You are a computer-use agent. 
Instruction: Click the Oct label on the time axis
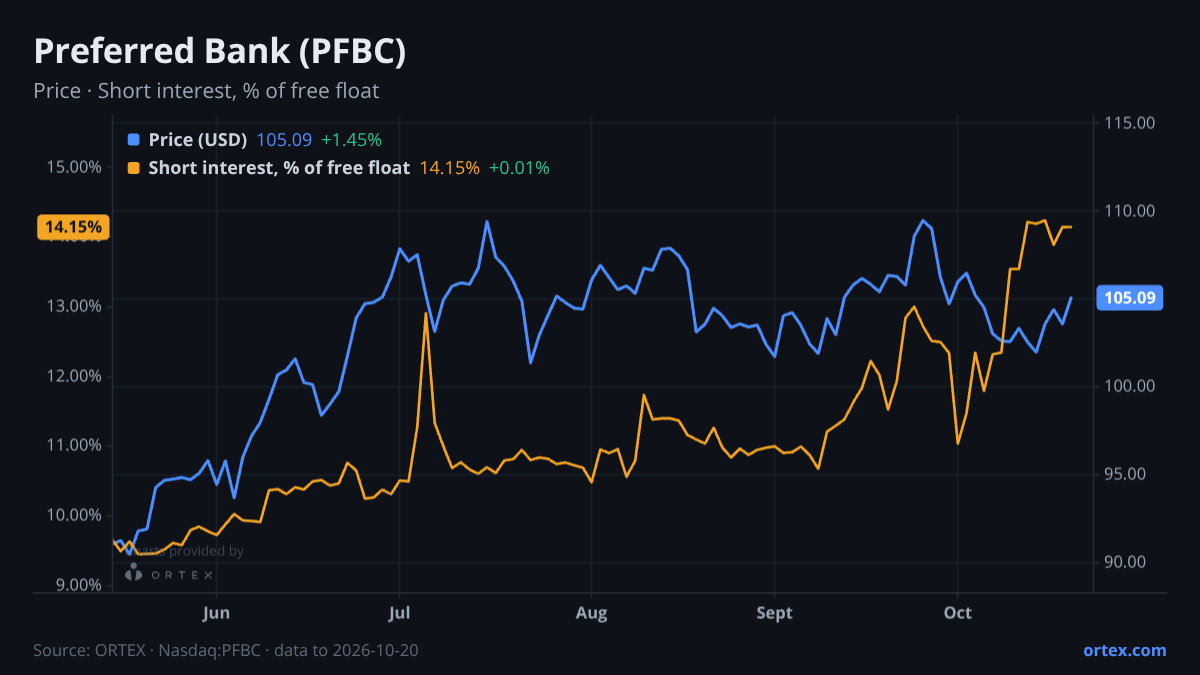pyautogui.click(x=958, y=612)
